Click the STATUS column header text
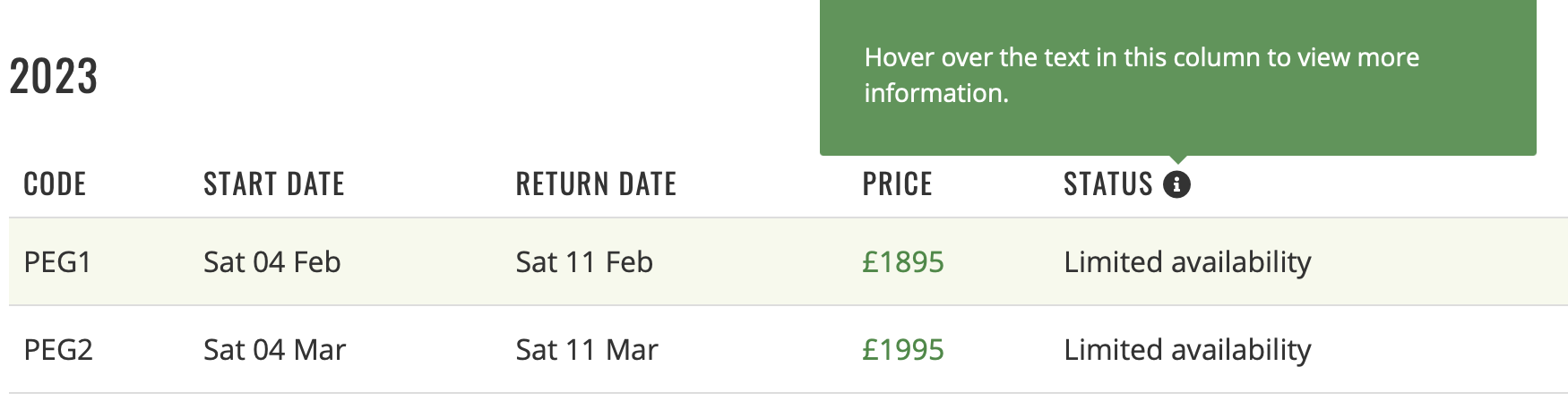This screenshot has width=1568, height=401. point(1108,184)
